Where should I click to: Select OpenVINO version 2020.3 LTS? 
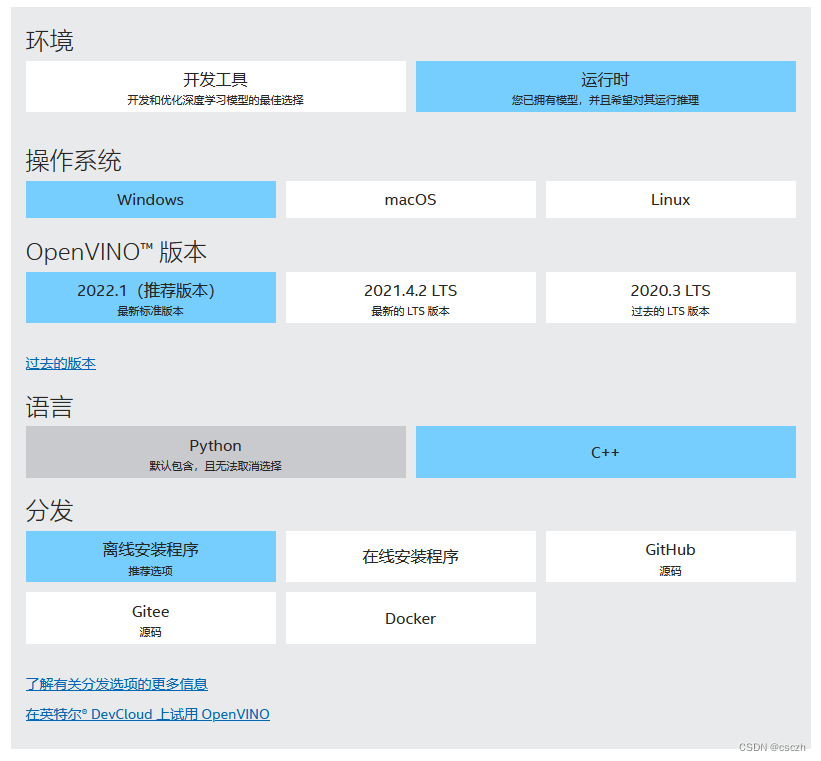pos(671,297)
